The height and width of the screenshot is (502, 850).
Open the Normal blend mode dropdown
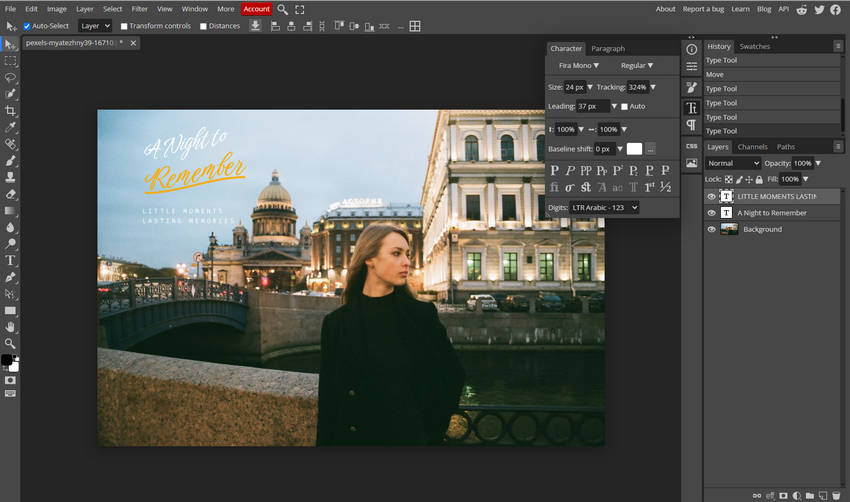click(x=733, y=163)
